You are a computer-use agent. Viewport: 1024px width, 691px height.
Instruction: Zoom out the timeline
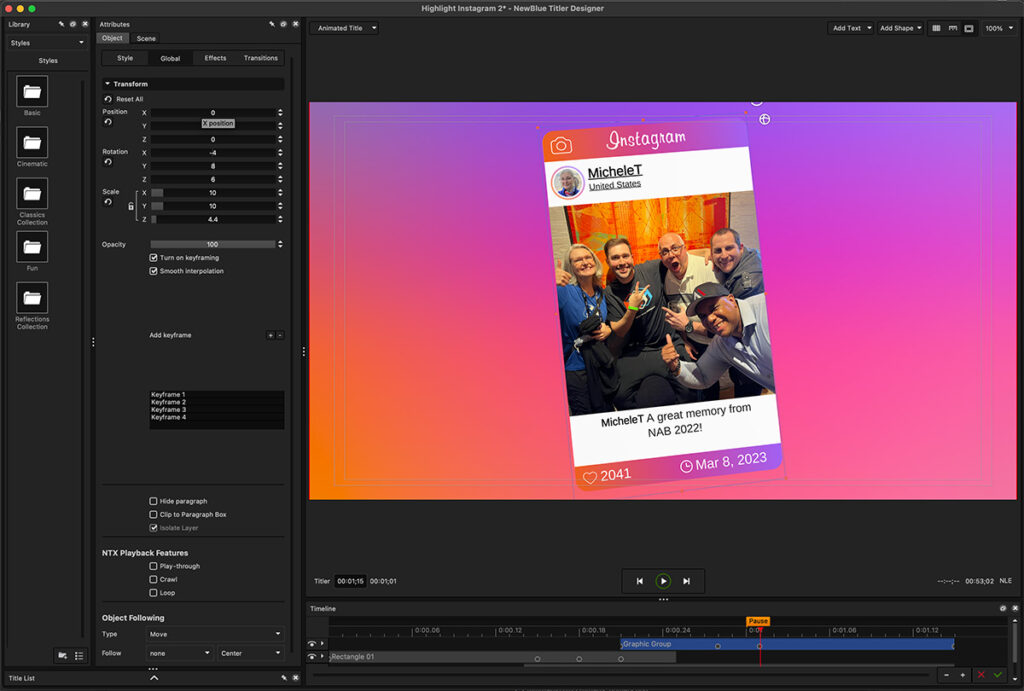coord(946,675)
